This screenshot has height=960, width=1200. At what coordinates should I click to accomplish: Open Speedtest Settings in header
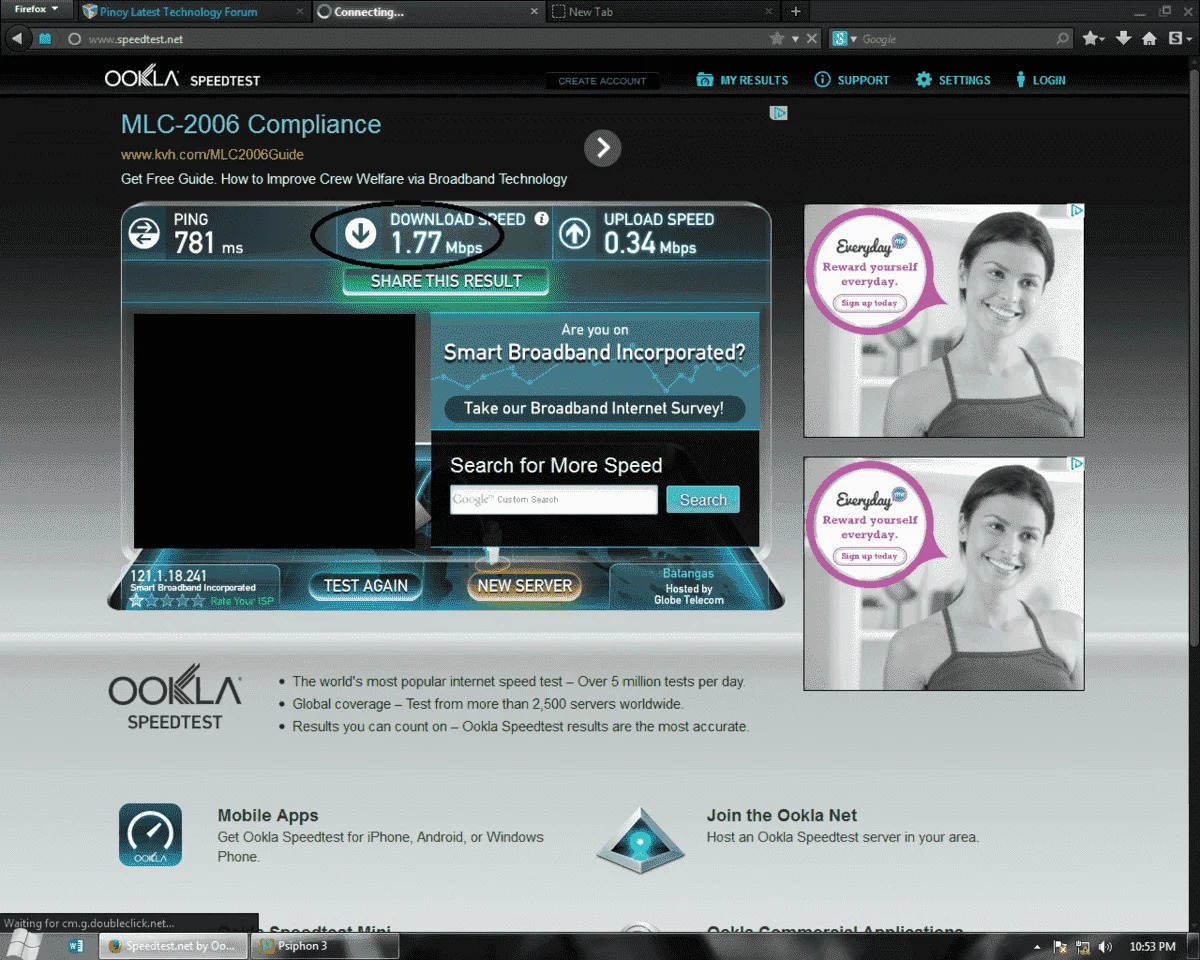point(953,80)
